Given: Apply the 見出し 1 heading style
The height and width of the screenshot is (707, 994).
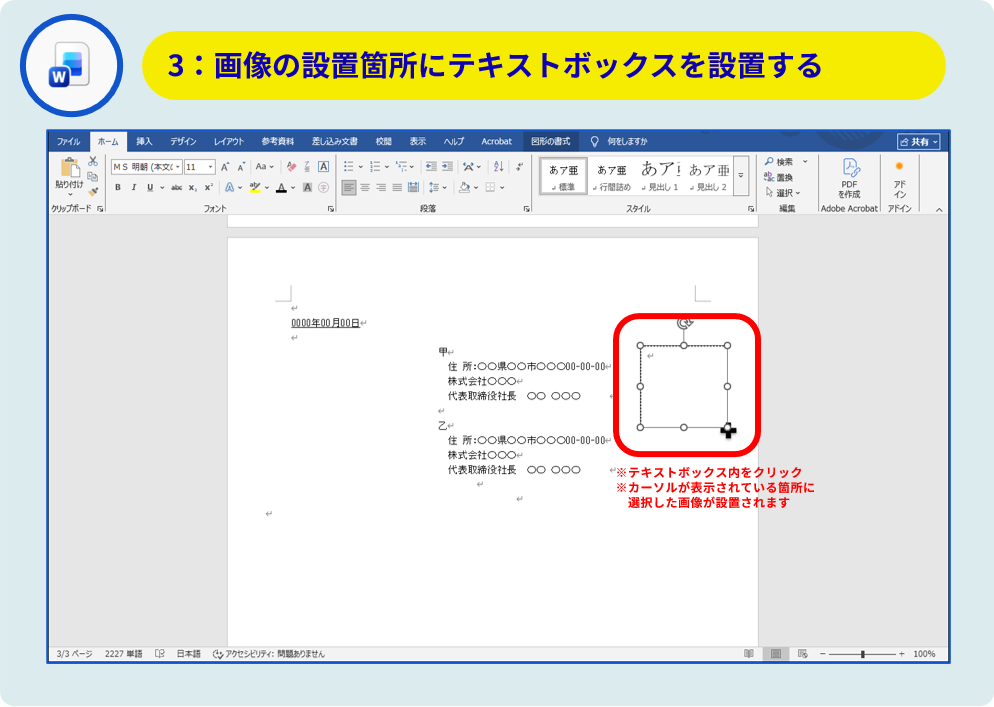Looking at the screenshot, I should 661,175.
